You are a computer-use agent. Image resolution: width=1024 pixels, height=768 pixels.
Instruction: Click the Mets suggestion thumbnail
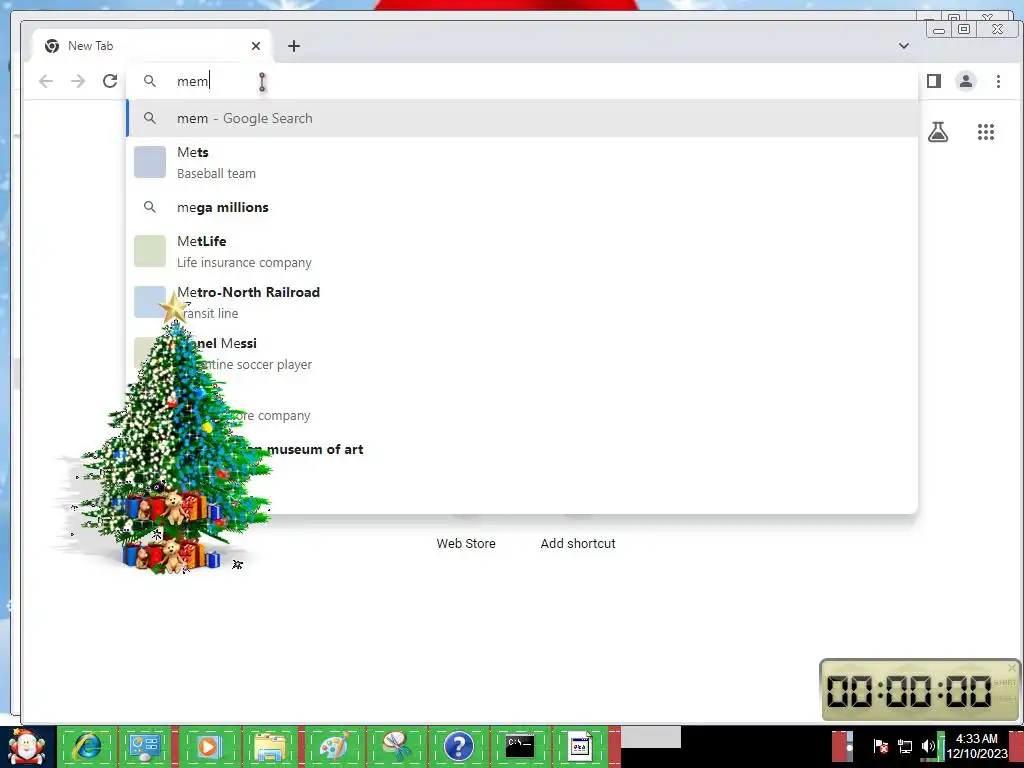click(x=150, y=162)
